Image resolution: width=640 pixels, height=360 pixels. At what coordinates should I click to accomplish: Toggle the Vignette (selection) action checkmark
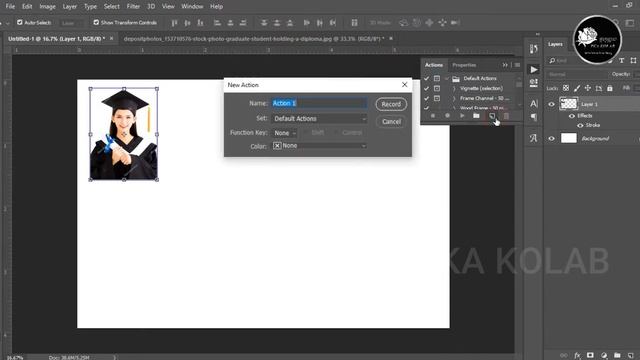tap(427, 88)
